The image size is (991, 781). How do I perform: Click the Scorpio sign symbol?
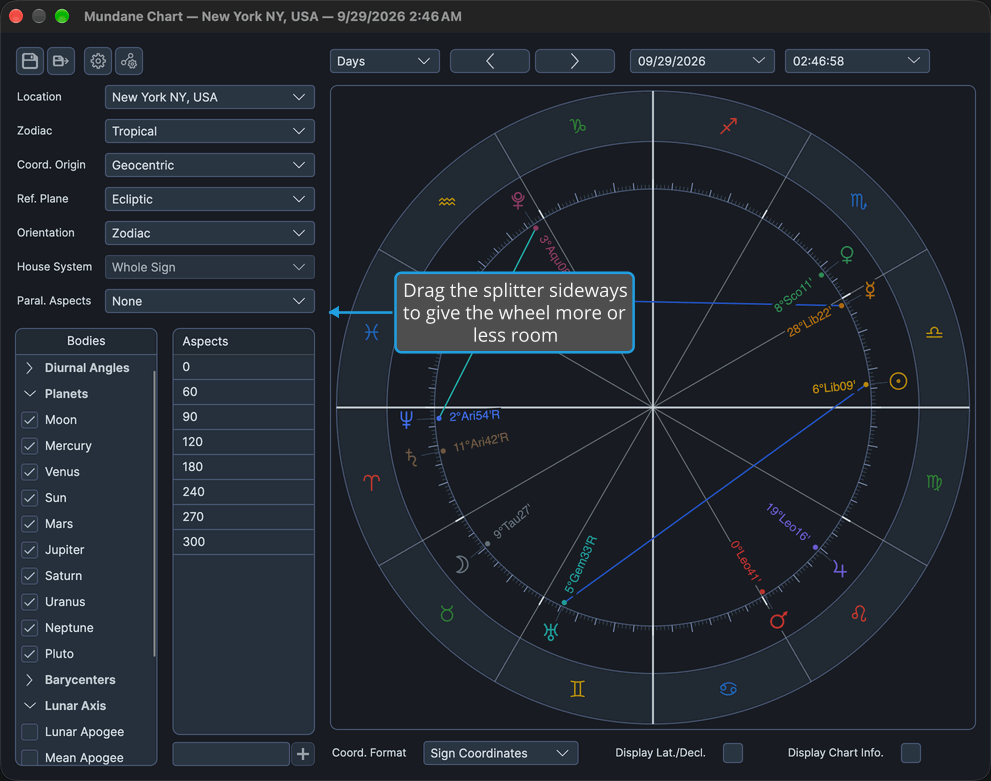pyautogui.click(x=858, y=202)
